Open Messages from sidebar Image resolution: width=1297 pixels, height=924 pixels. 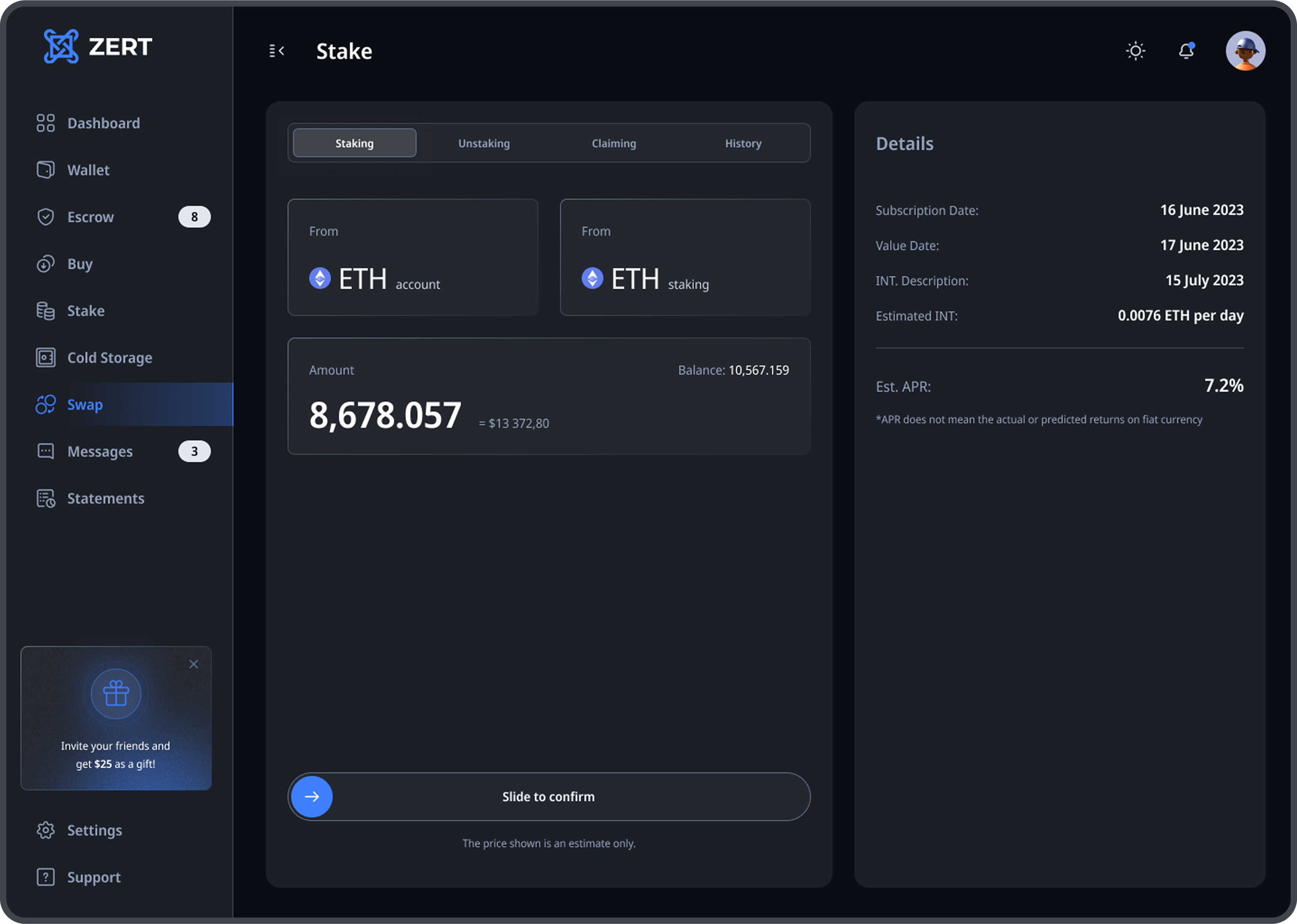(100, 452)
